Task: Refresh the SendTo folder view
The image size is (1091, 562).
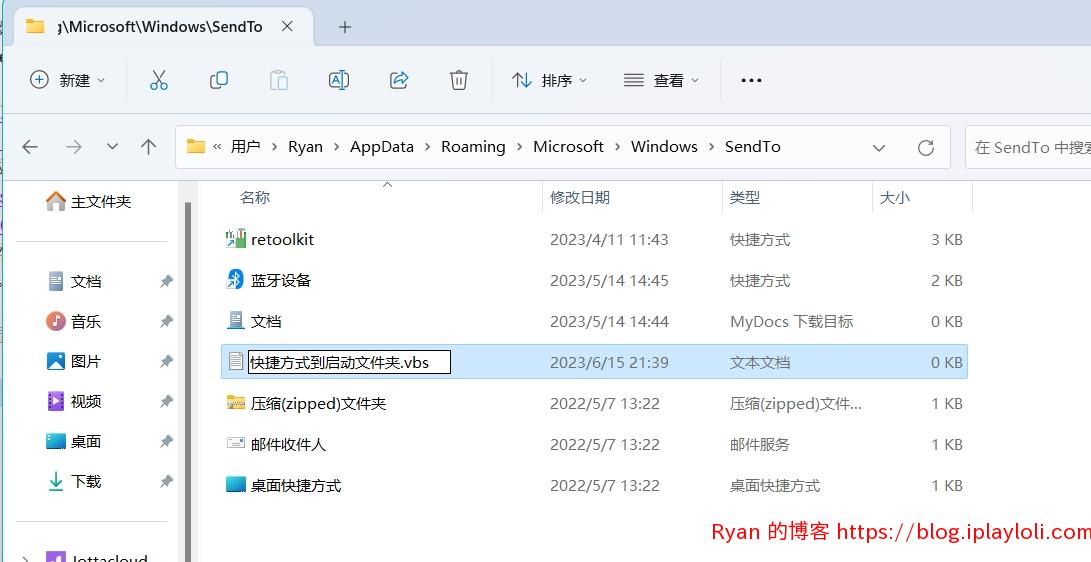Action: click(x=925, y=147)
